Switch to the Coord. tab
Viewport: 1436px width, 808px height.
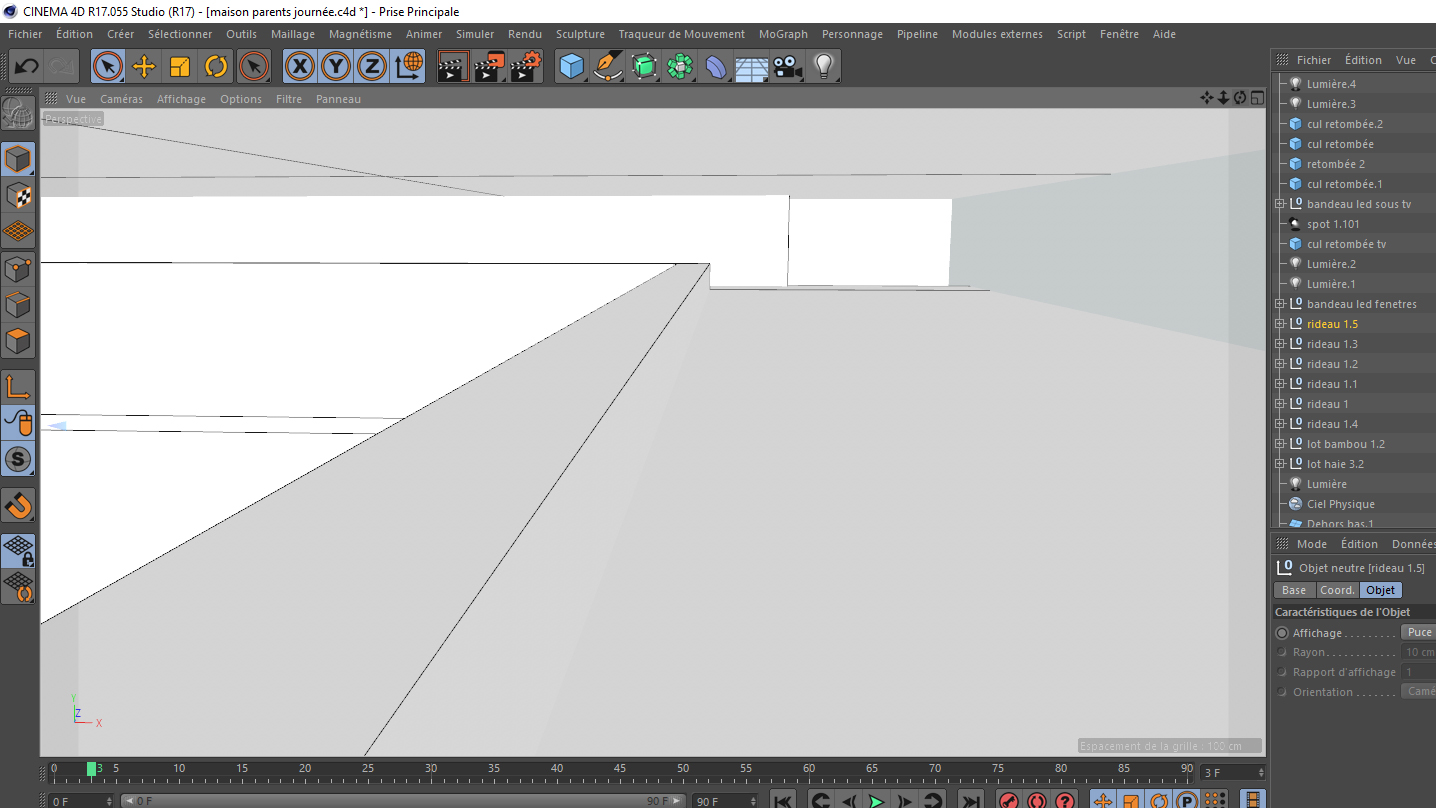tap(1337, 590)
